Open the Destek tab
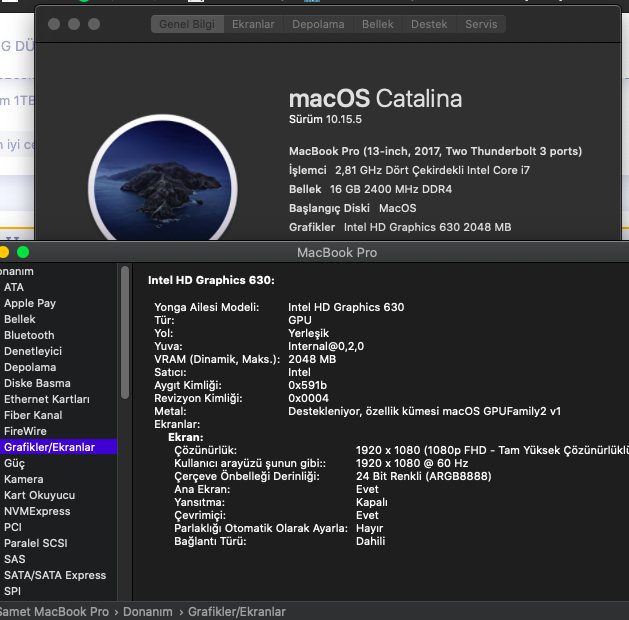The width and height of the screenshot is (629, 620). pos(430,24)
